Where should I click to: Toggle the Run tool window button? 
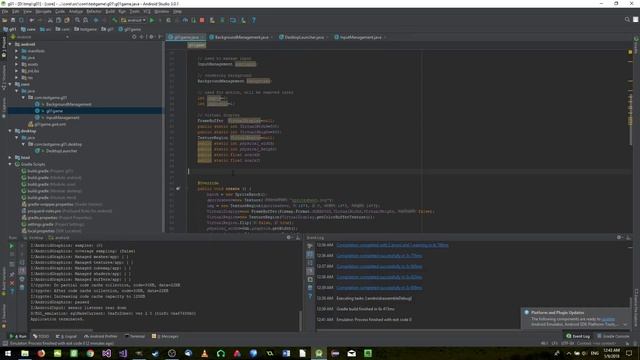(18, 336)
